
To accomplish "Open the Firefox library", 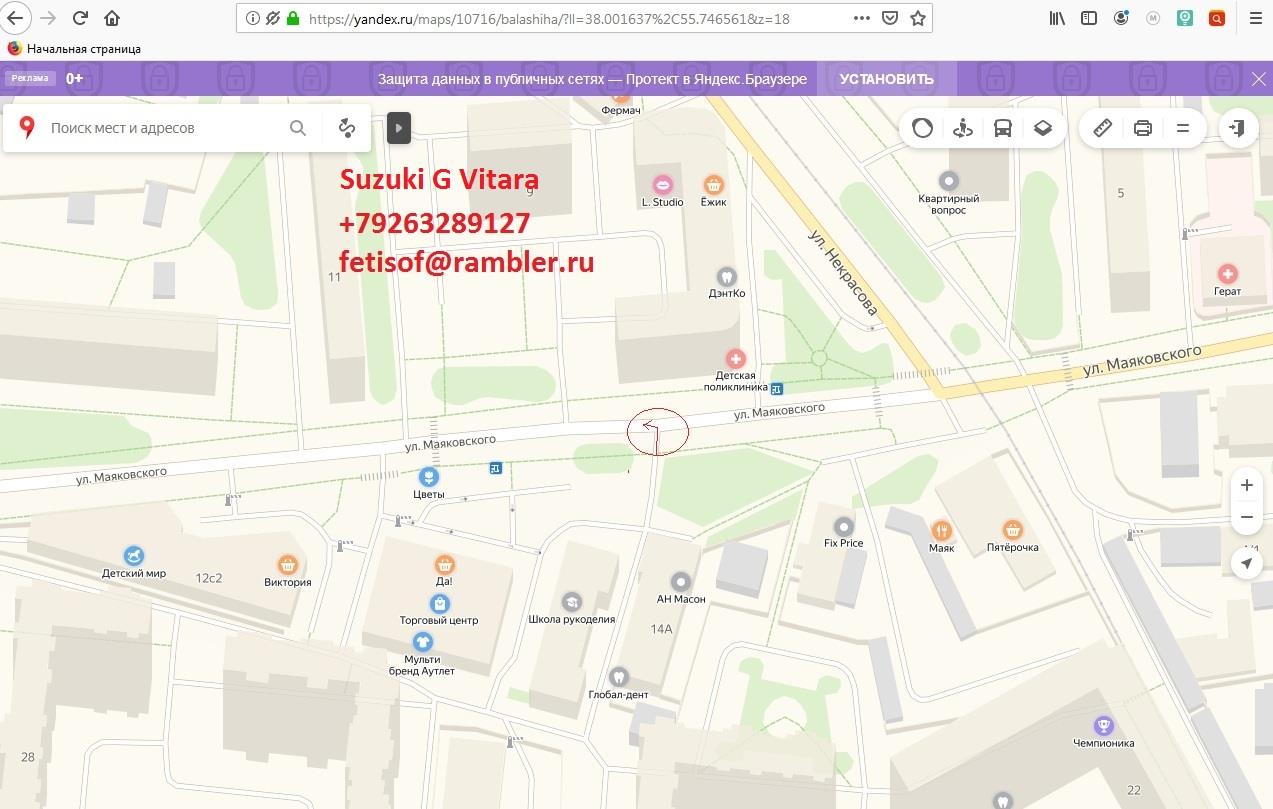I will 1058,18.
